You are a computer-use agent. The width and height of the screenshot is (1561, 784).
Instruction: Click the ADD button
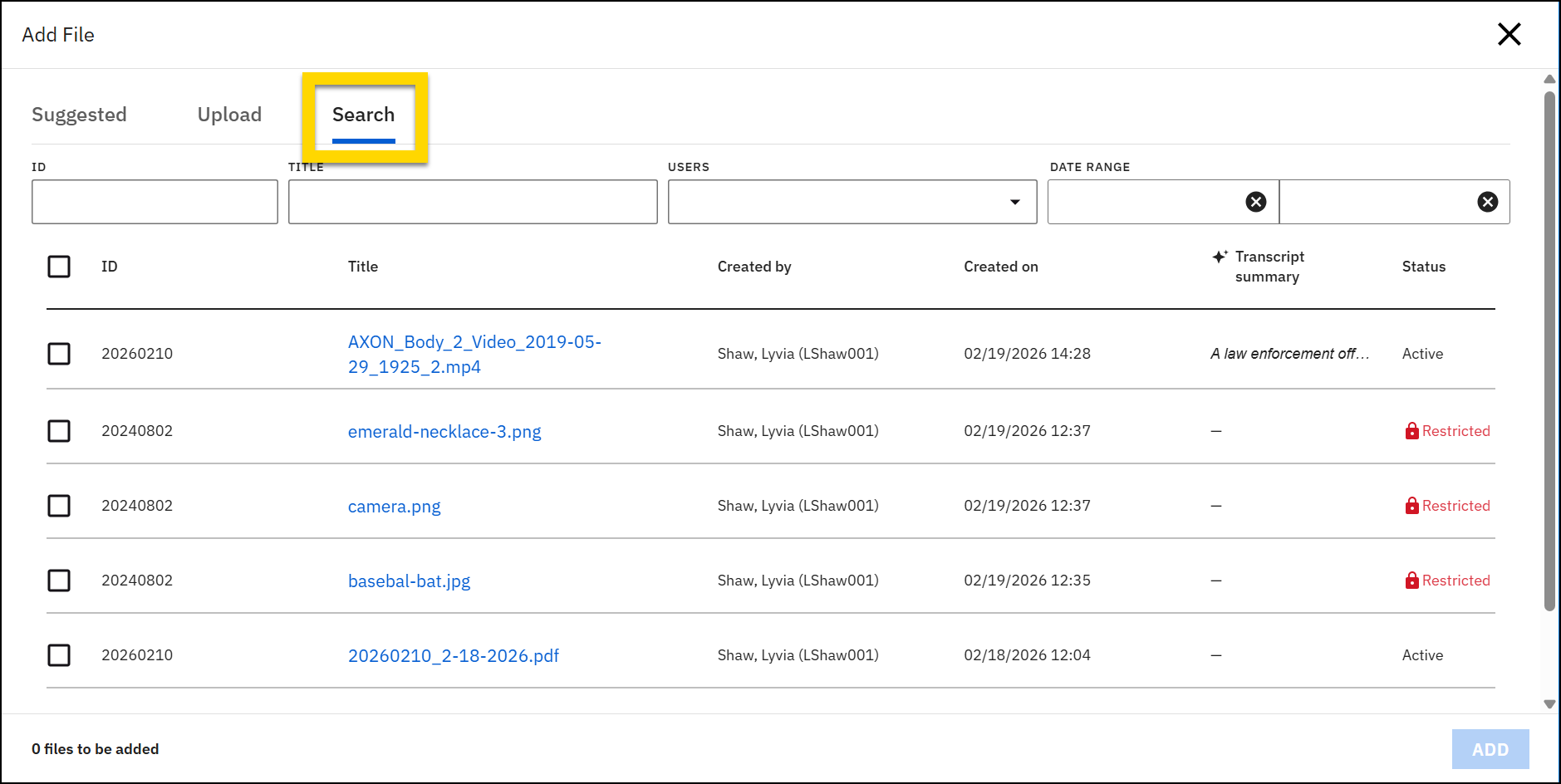[x=1490, y=748]
